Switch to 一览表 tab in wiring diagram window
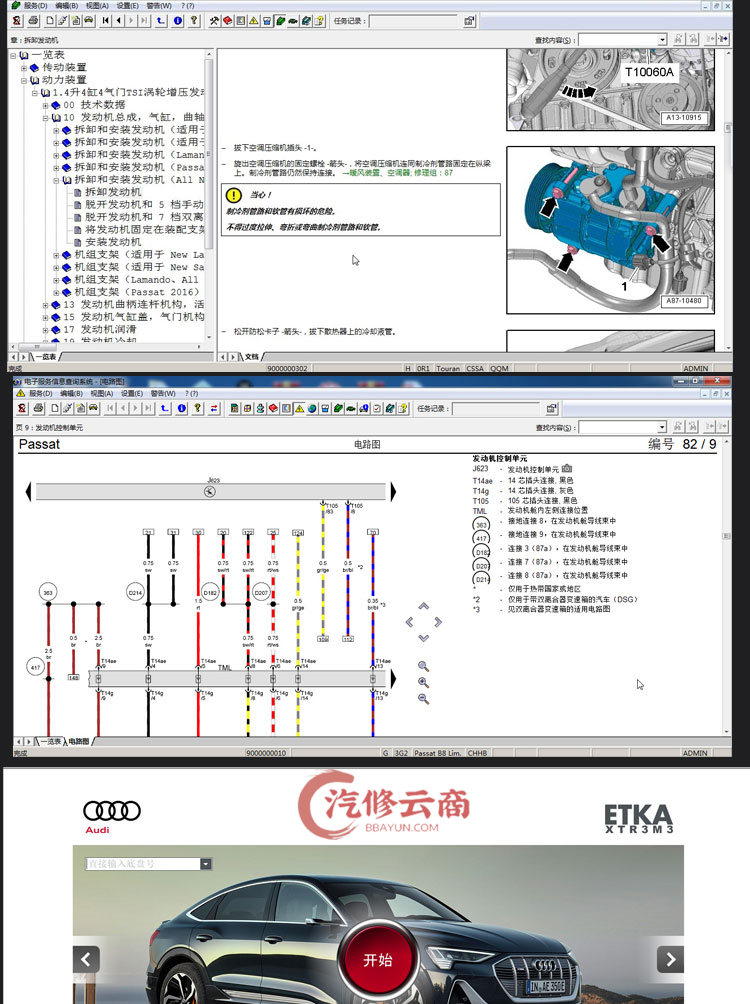The image size is (750, 1004). (50, 741)
